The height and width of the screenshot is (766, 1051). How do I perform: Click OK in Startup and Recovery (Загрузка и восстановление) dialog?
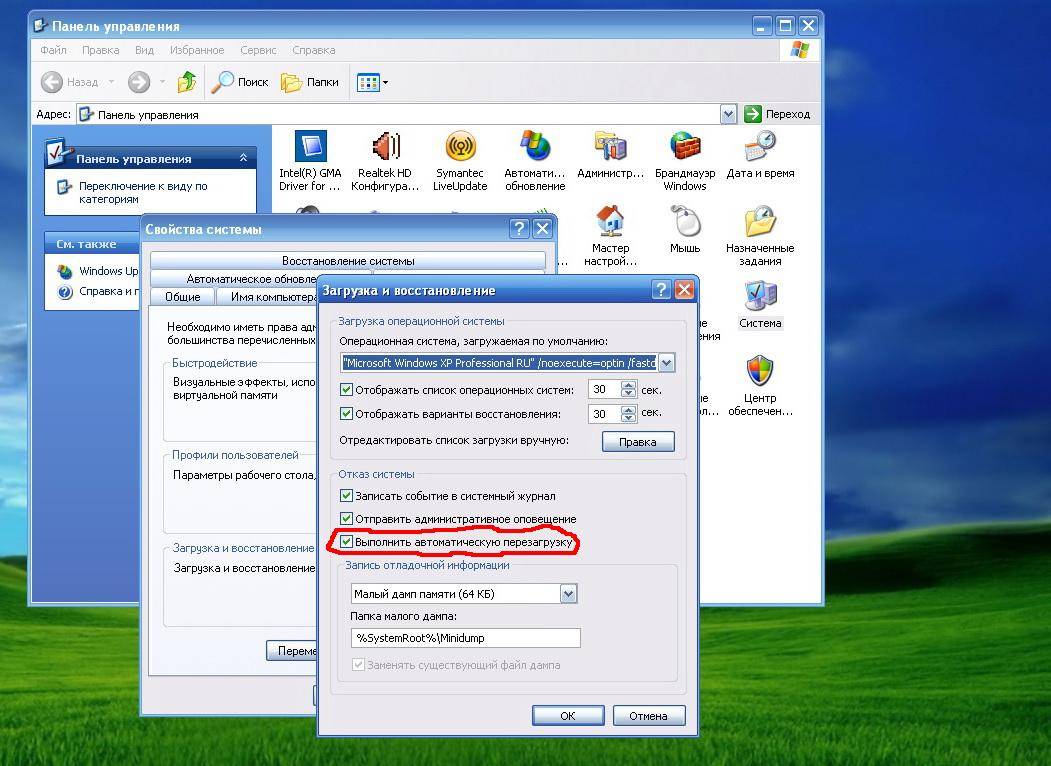[x=568, y=716]
